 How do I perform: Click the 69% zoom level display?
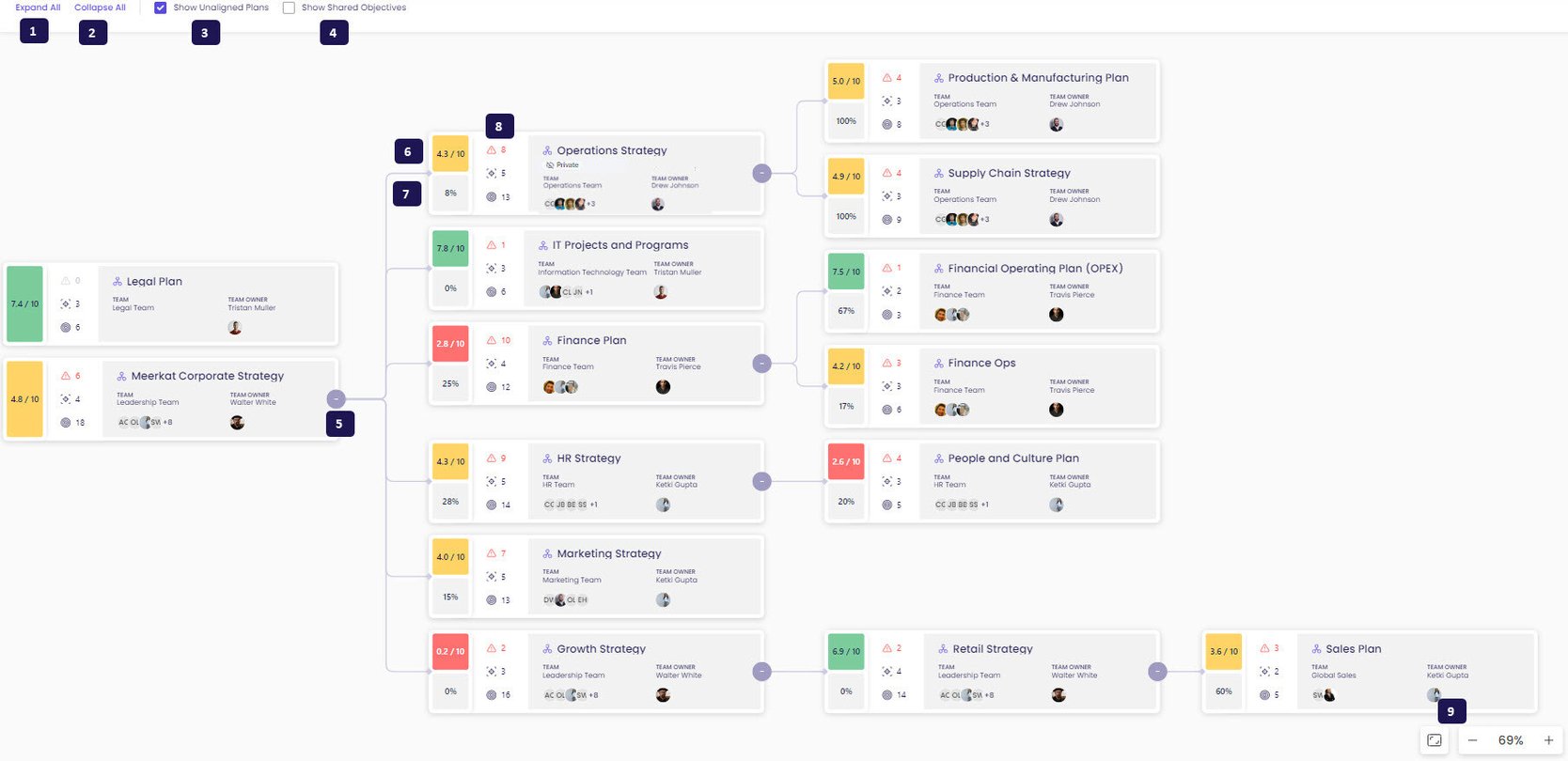(1510, 740)
